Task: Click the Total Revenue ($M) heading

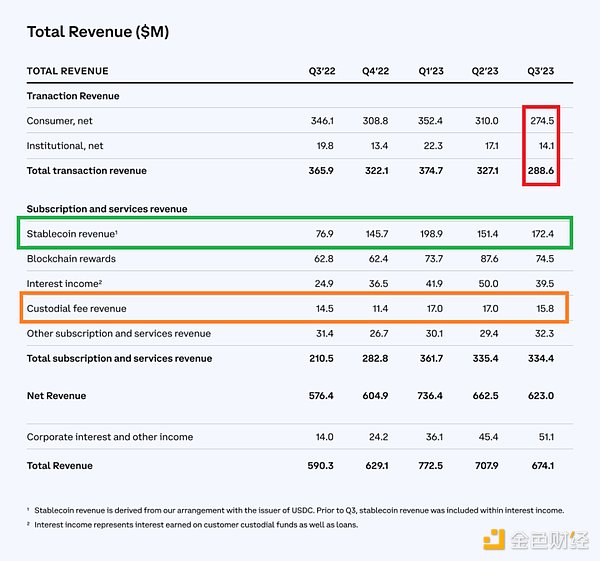Action: tap(97, 32)
